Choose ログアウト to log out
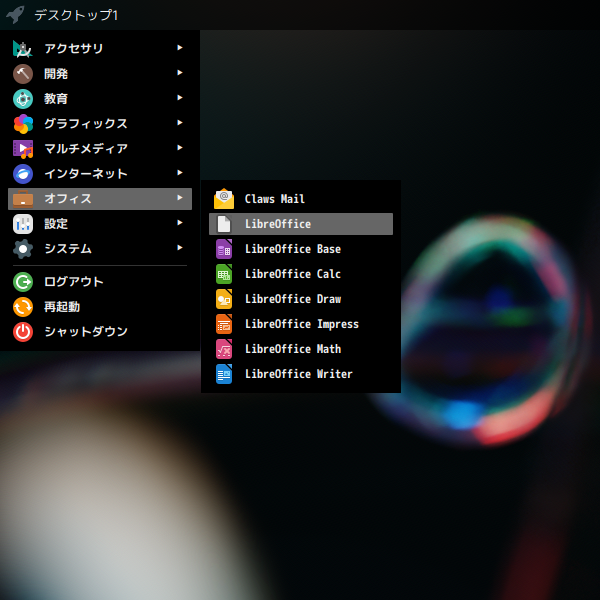 tap(100, 282)
